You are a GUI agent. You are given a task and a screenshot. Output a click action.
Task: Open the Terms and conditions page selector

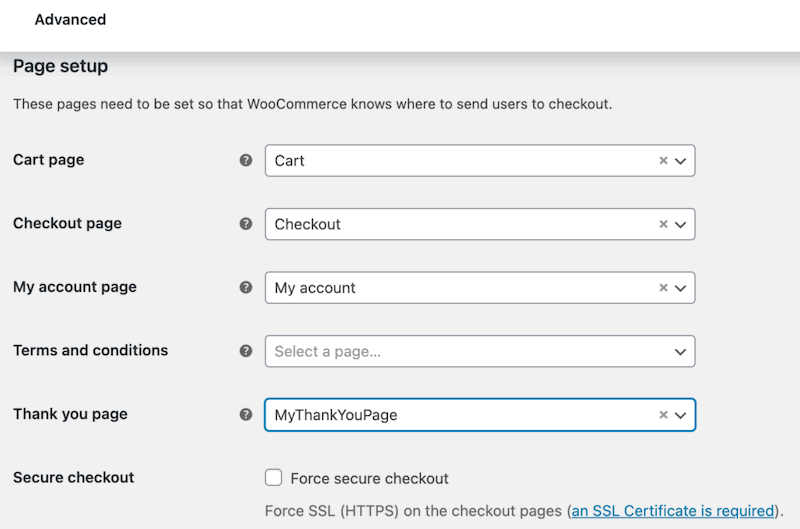point(480,351)
